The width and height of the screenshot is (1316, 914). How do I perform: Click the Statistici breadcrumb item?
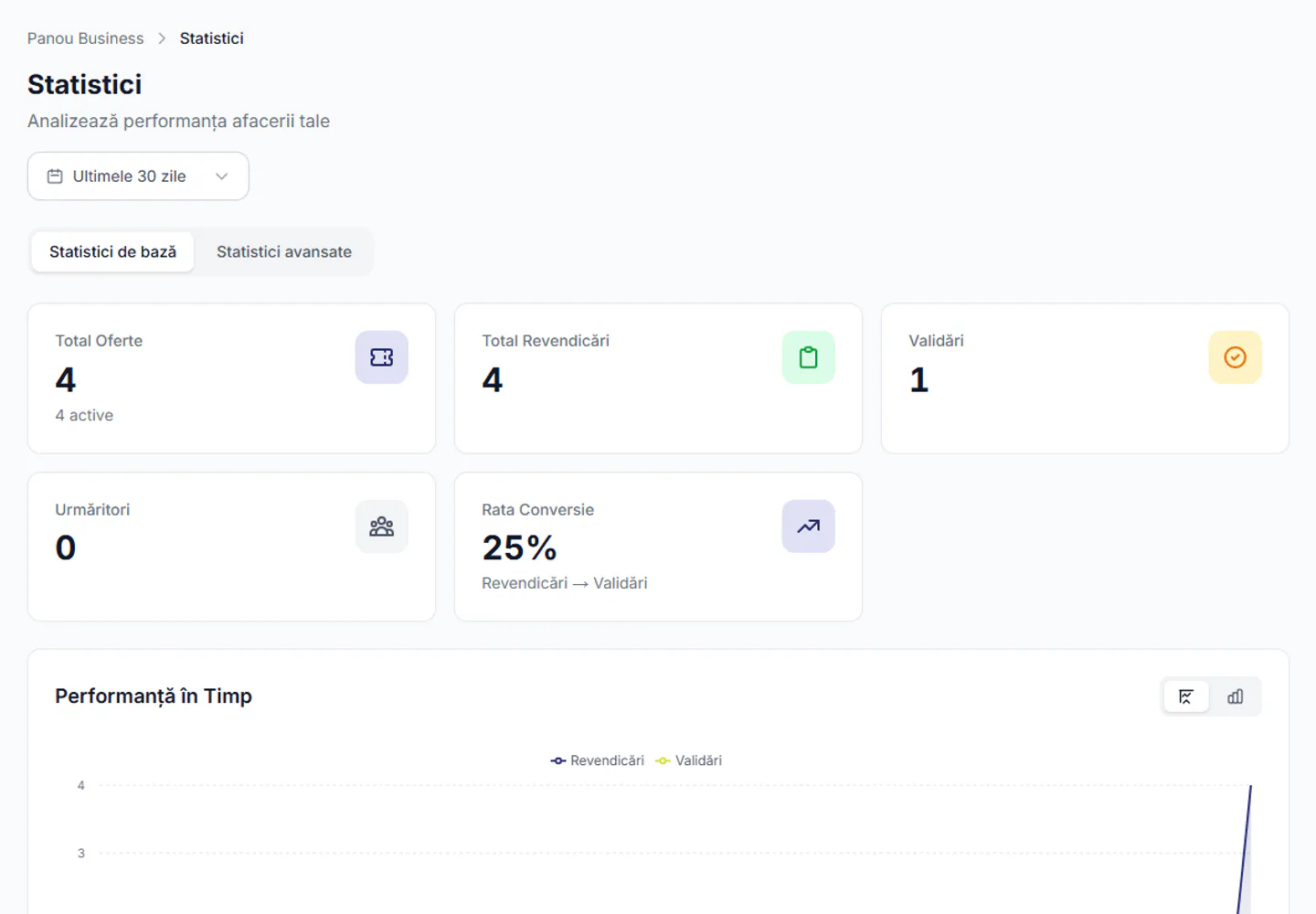coord(211,38)
